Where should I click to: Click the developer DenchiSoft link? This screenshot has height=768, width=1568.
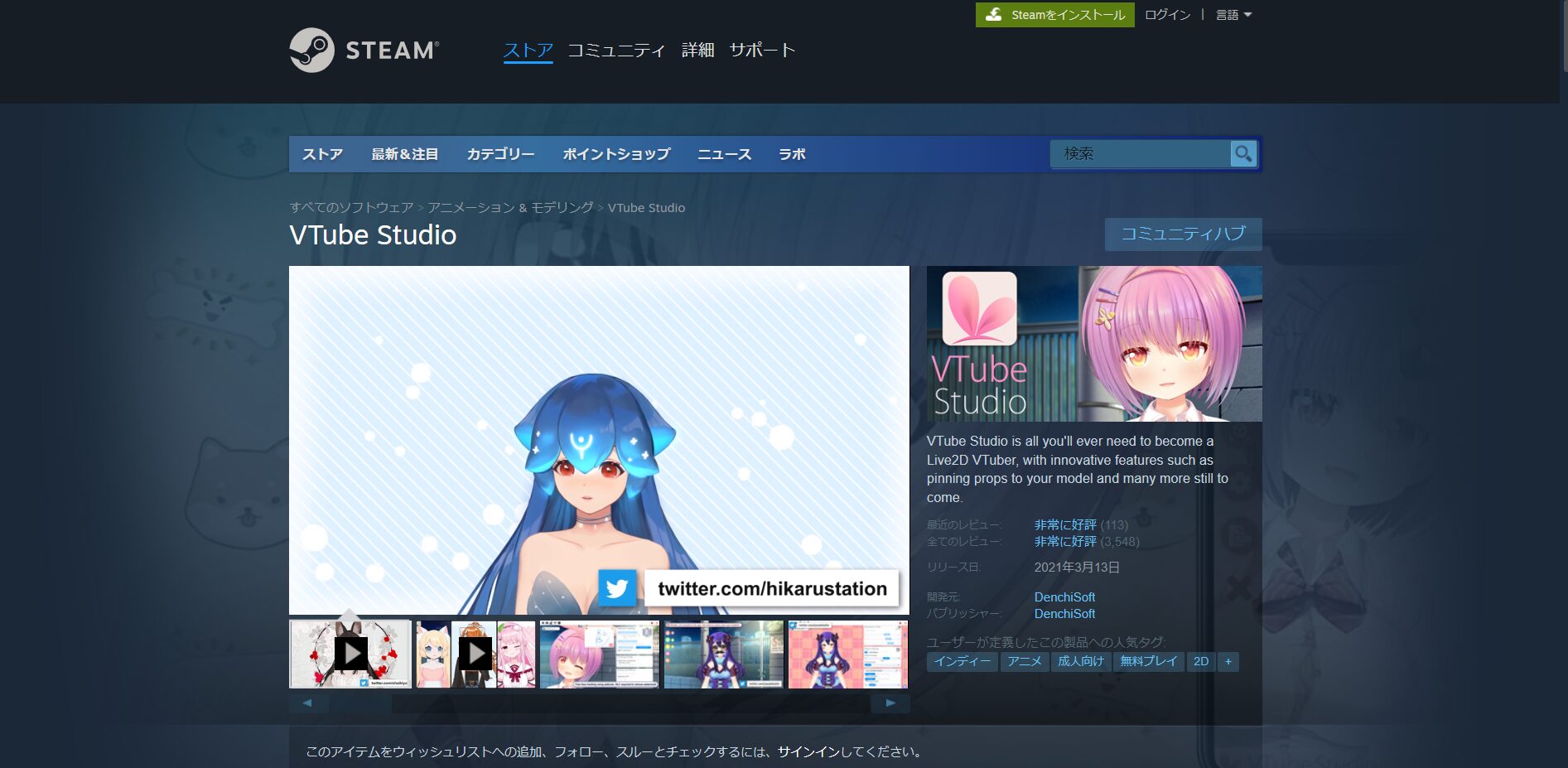pos(1064,597)
